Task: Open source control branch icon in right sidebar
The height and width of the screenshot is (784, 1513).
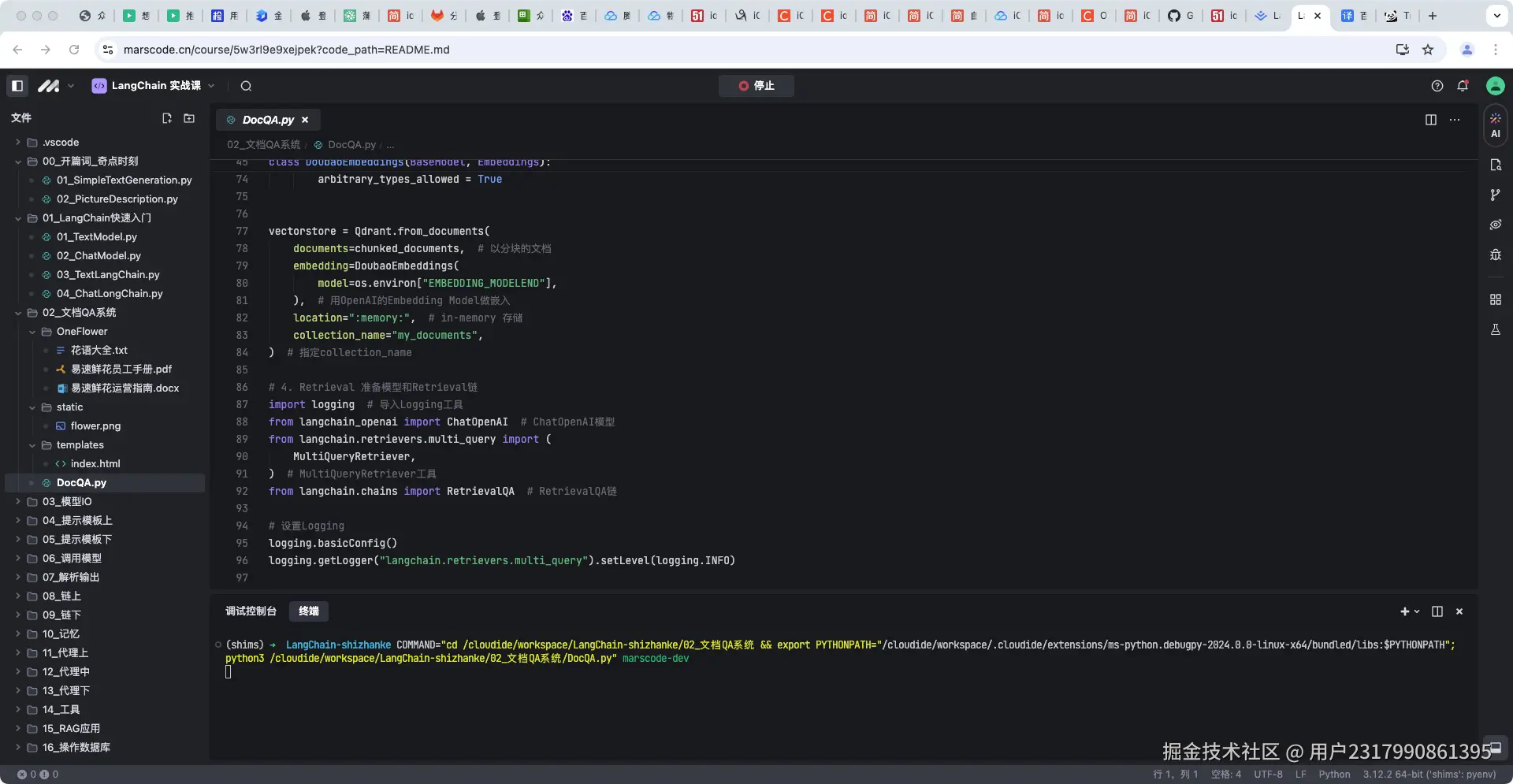Action: click(x=1495, y=195)
